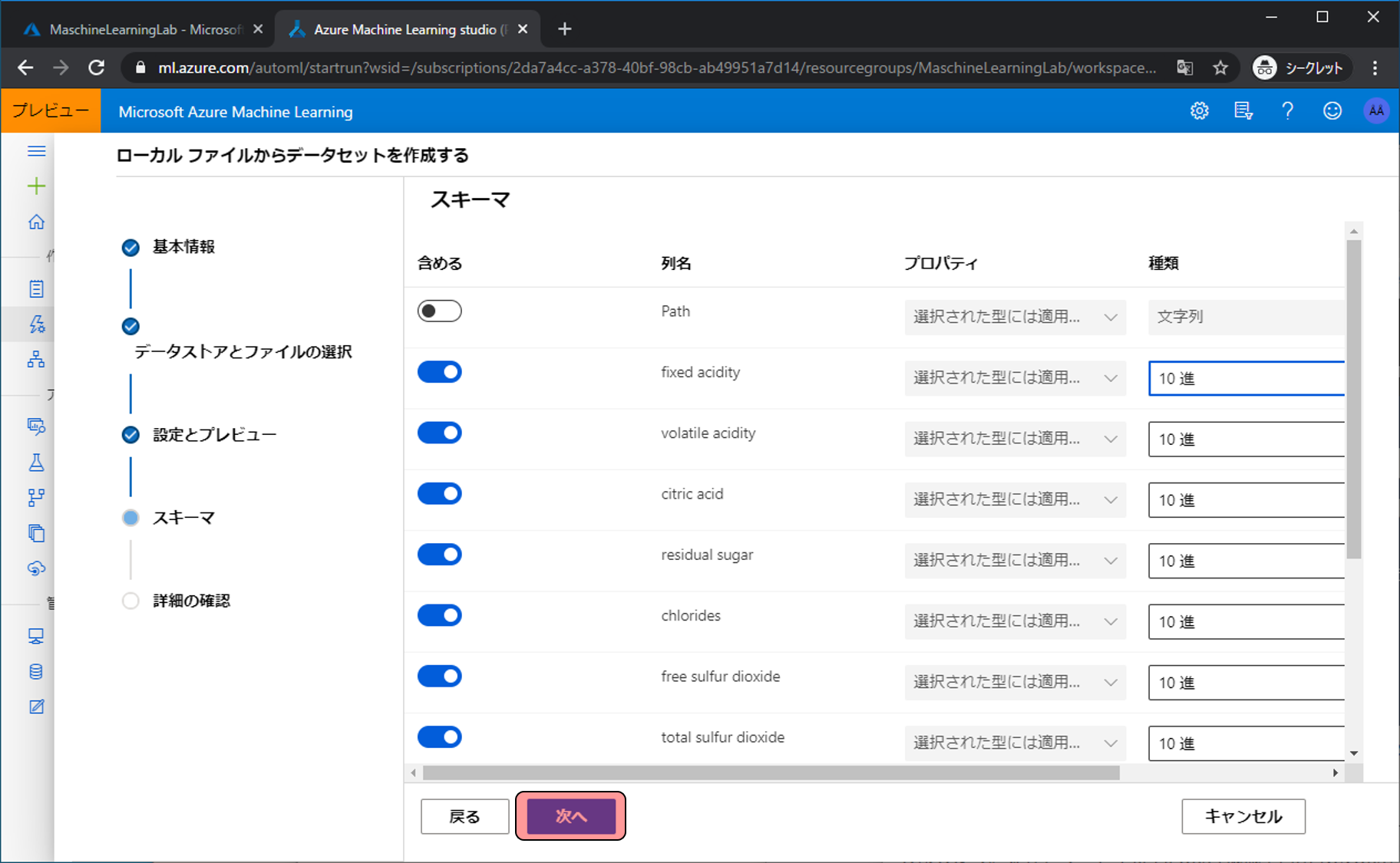Viewport: 1400px width, 863px height.
Task: Open the property dropdown for residual sugar
Action: pos(1014,561)
